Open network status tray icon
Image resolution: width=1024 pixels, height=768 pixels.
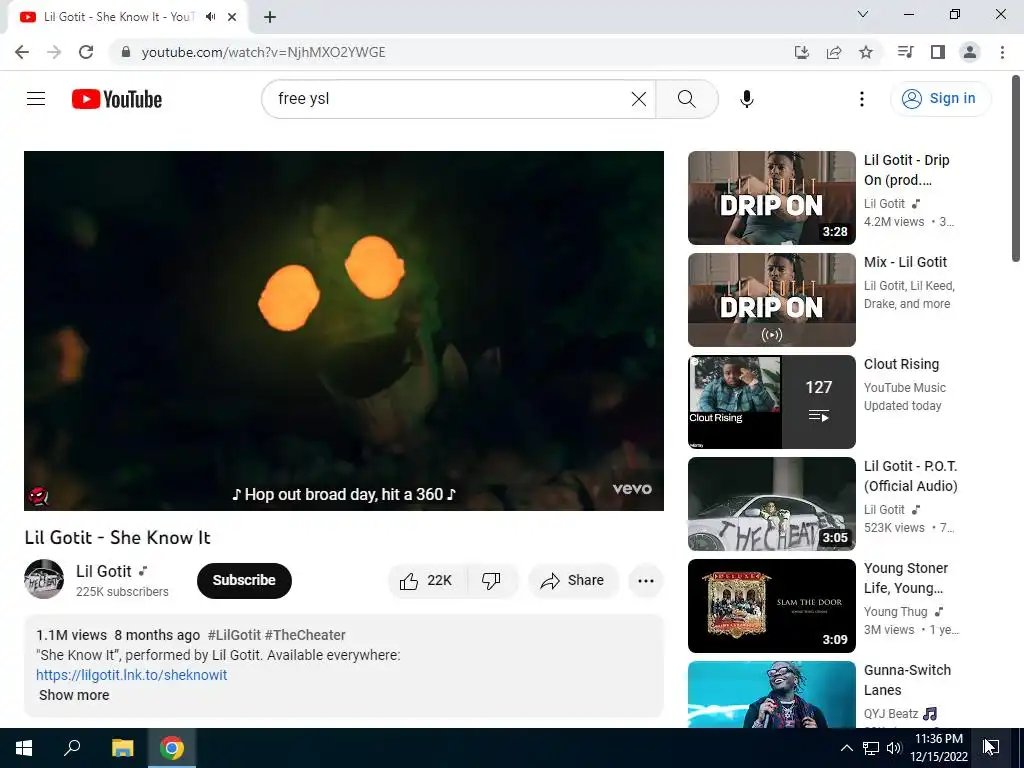tap(871, 748)
